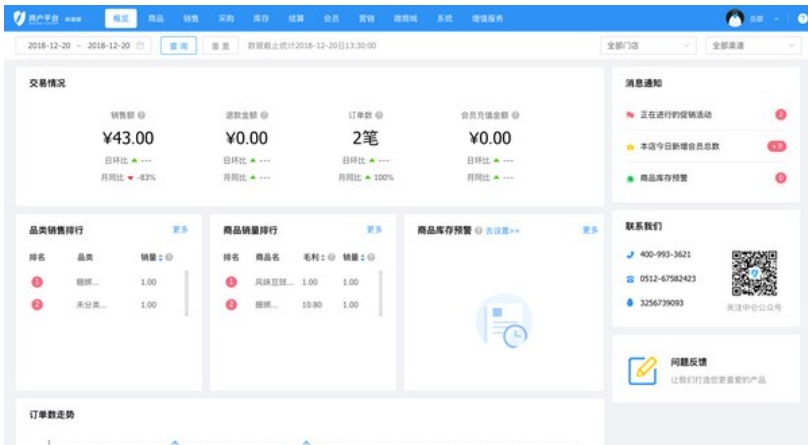Screen dimensions: 808x445
Task: Open the 全部渠道 channel dropdown
Action: pos(753,45)
